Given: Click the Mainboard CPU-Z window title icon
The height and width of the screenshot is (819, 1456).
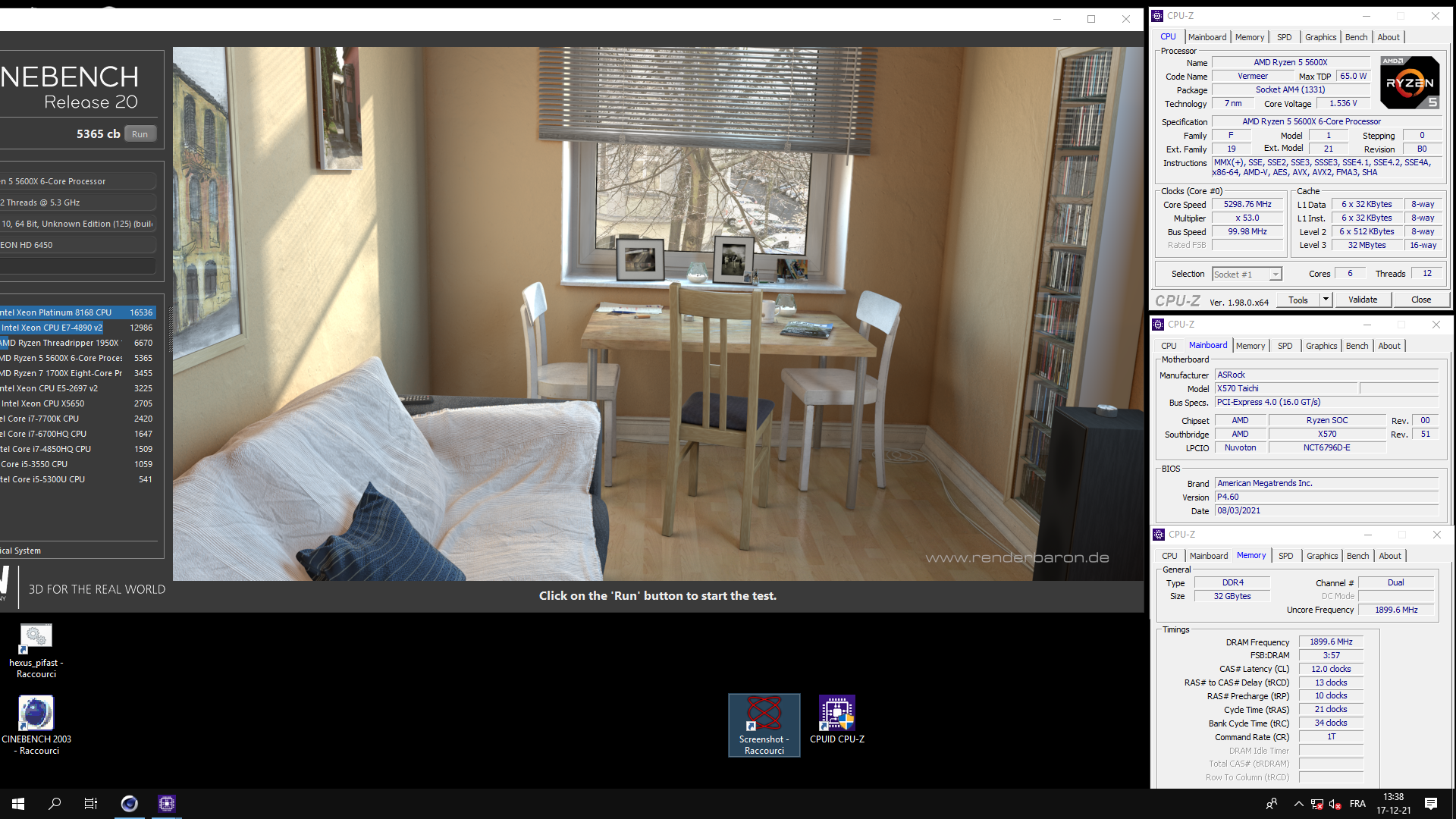Looking at the screenshot, I should (1158, 325).
